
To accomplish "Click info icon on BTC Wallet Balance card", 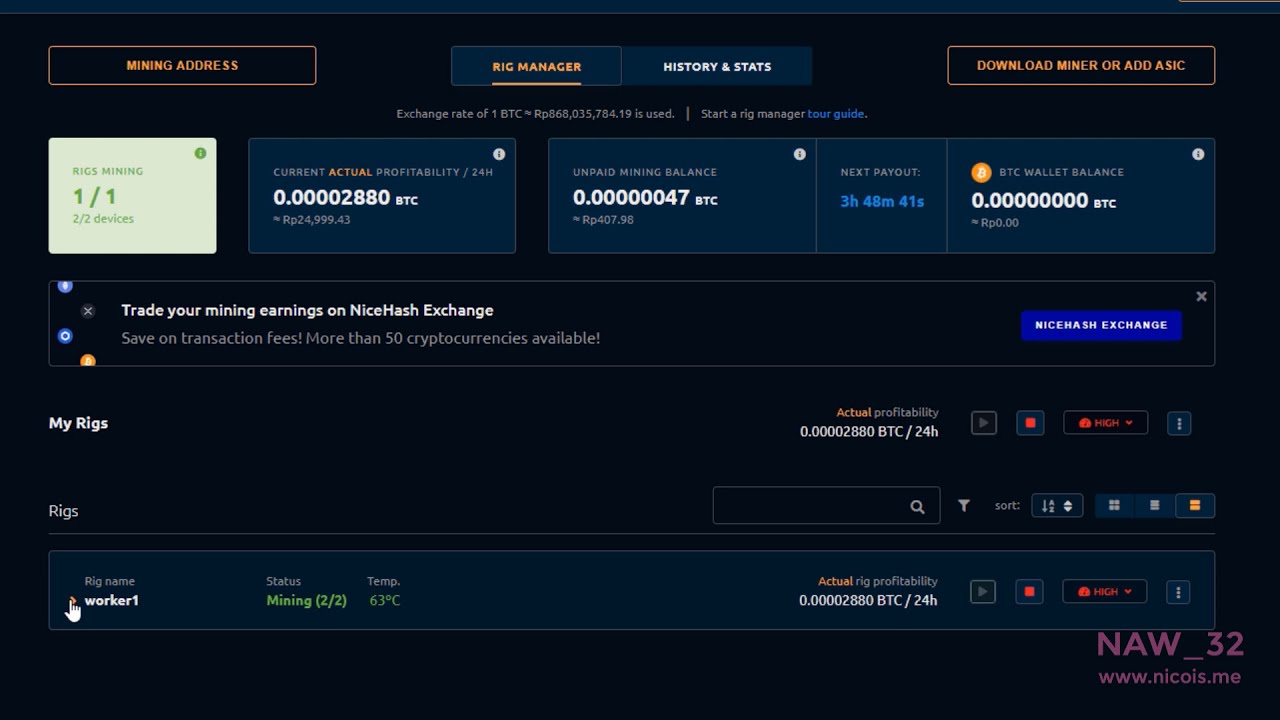I will pos(1198,154).
